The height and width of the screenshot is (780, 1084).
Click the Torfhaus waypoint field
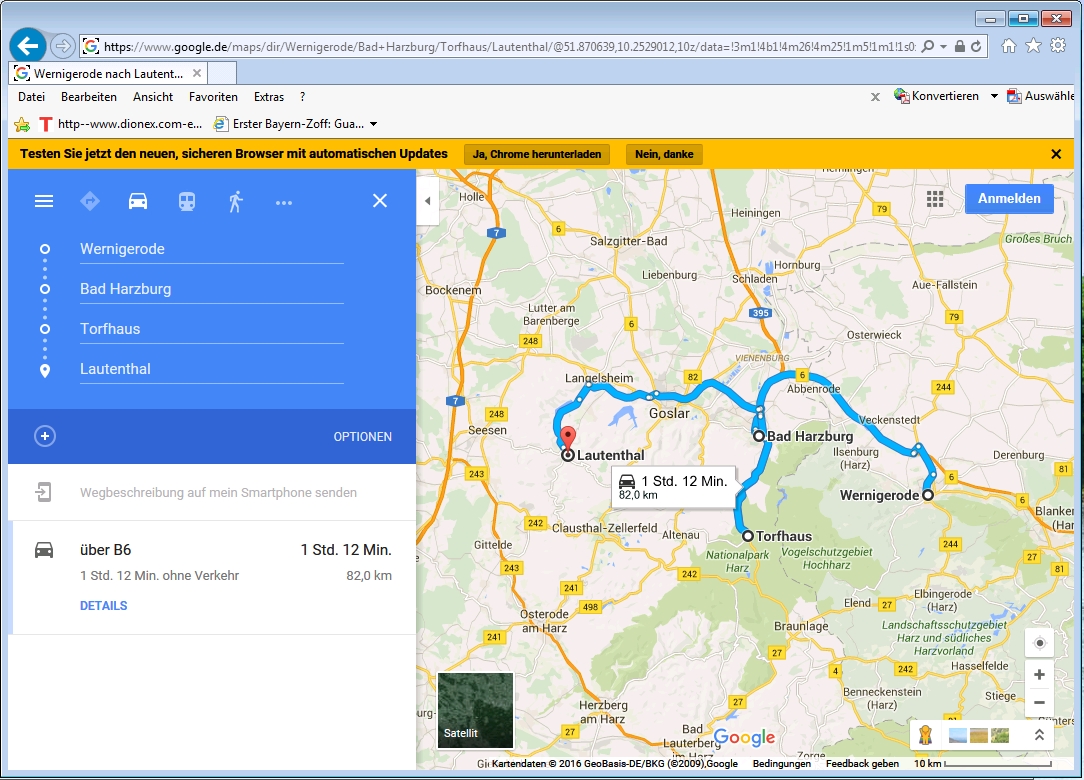click(212, 329)
